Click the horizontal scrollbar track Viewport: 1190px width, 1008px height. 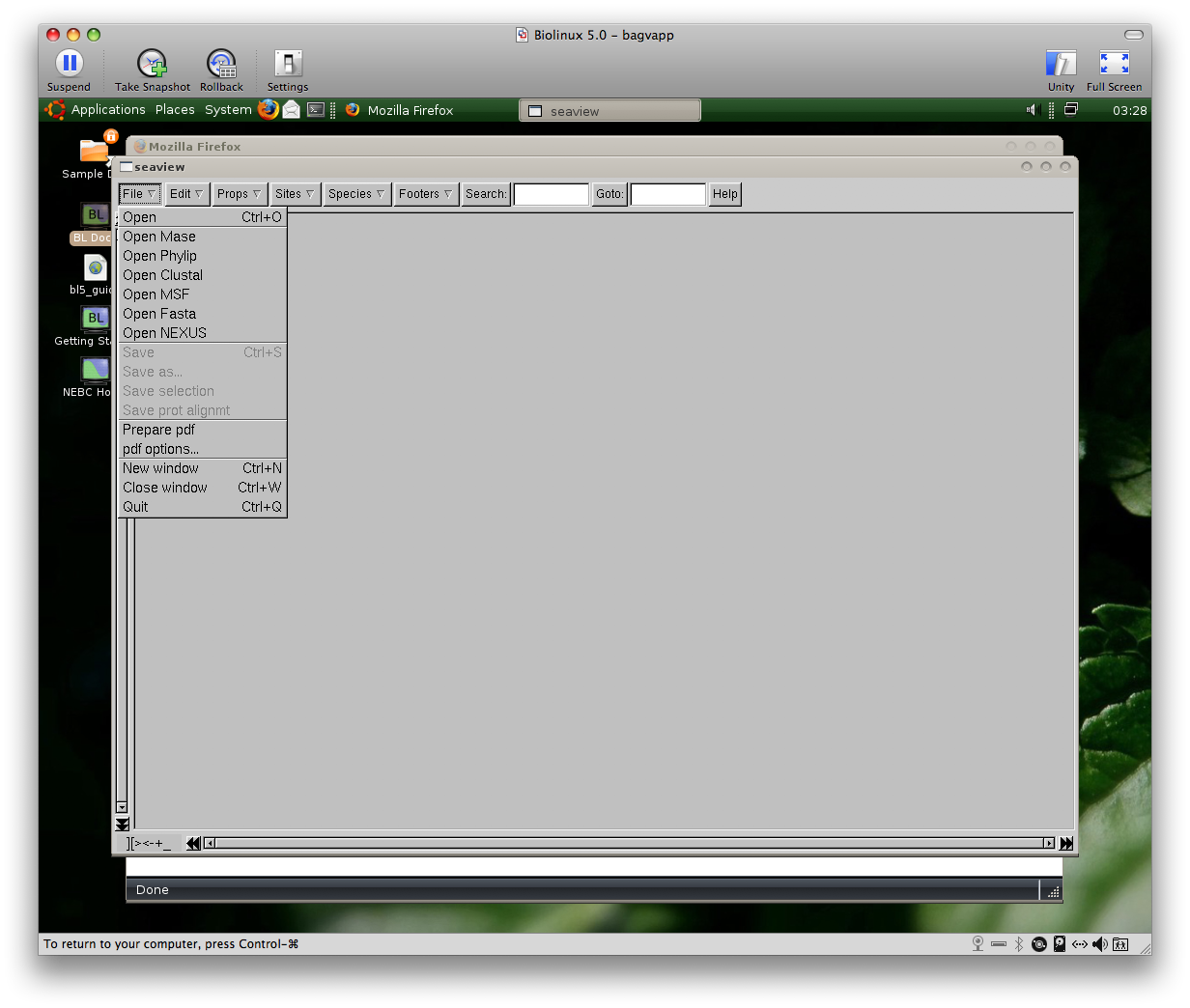point(628,843)
